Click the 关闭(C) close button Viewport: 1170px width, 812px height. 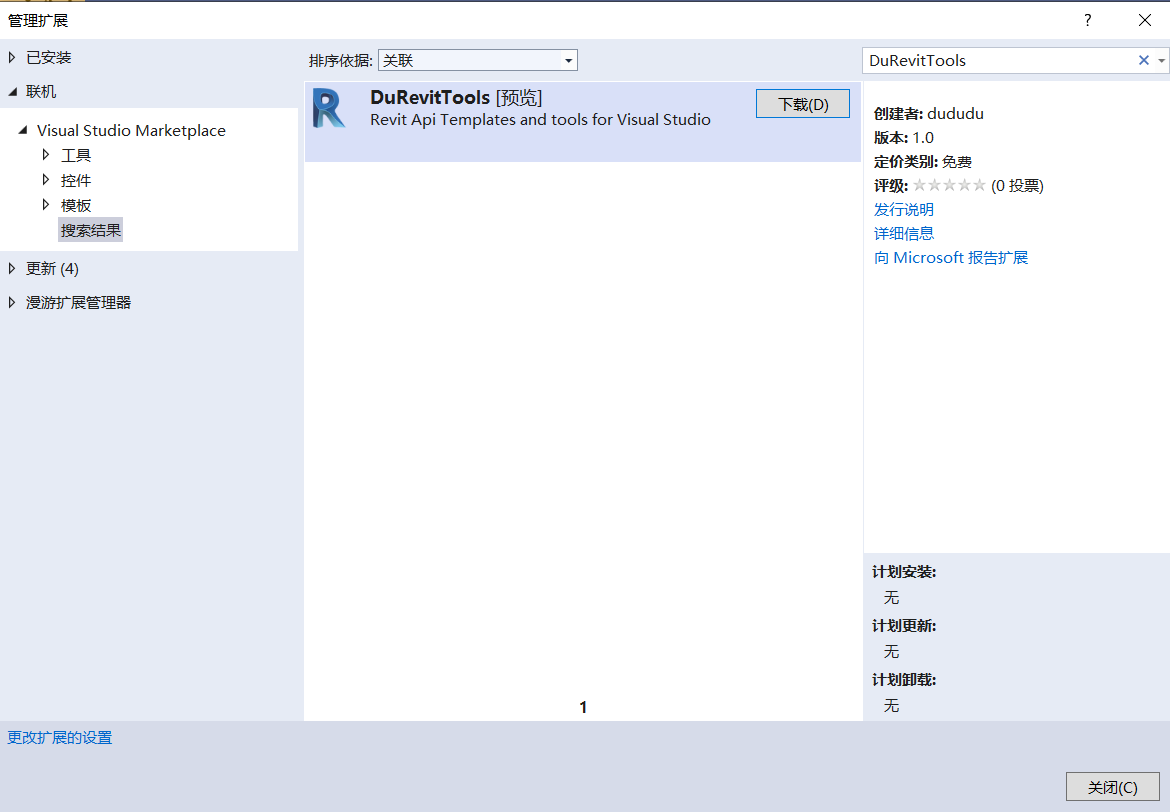coord(1113,787)
